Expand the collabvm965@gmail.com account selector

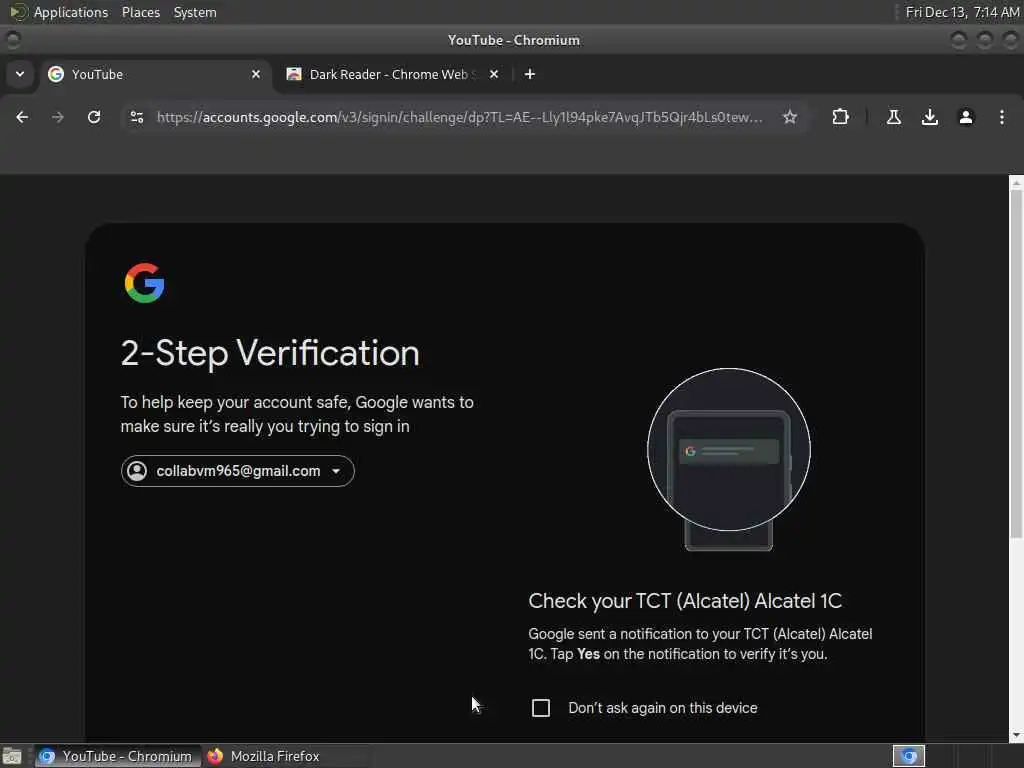point(238,471)
